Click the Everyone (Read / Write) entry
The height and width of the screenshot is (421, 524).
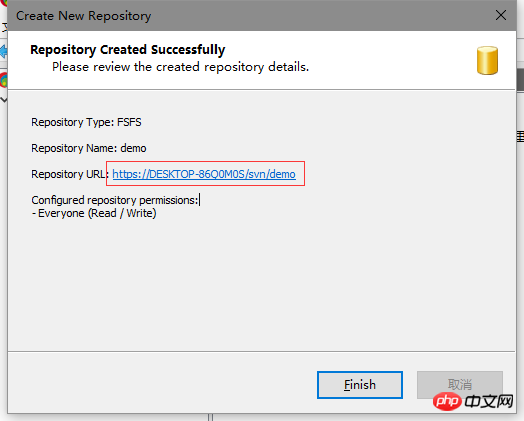[x=94, y=213]
